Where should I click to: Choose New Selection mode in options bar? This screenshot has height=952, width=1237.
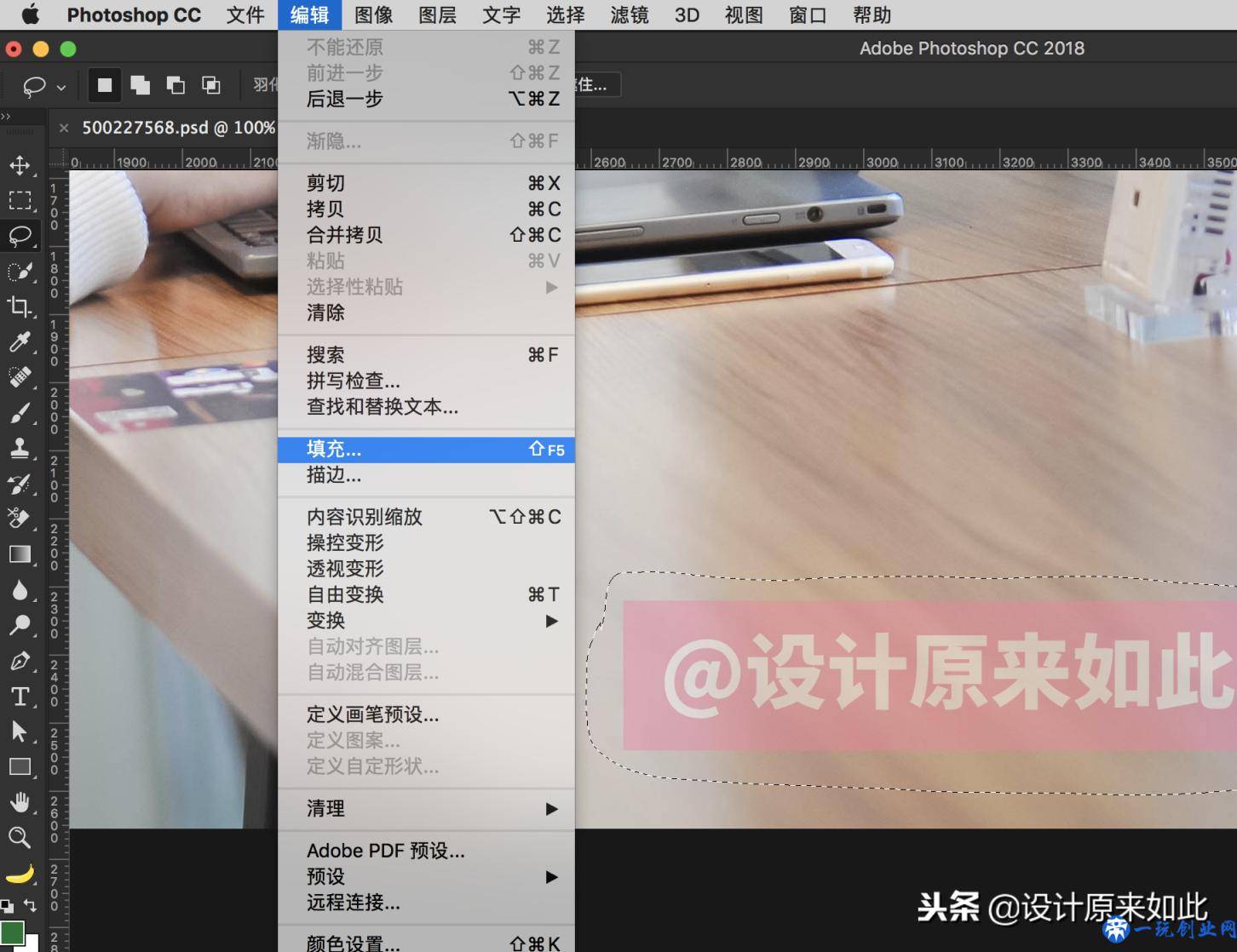pyautogui.click(x=105, y=85)
